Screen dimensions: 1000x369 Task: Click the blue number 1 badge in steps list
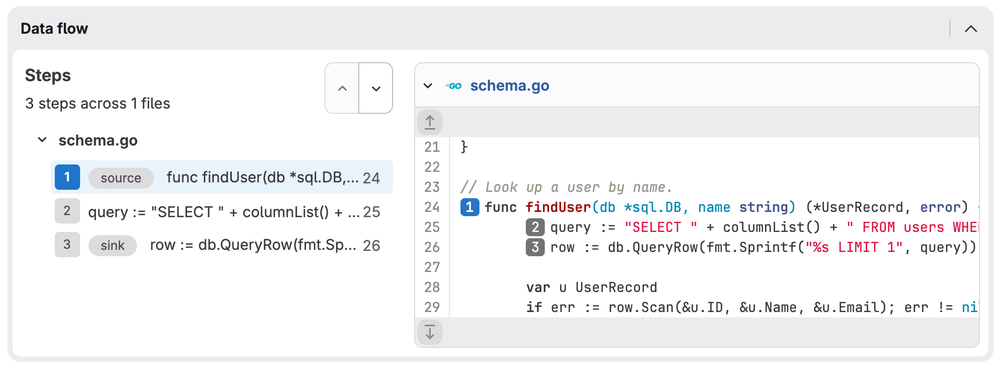tap(68, 178)
